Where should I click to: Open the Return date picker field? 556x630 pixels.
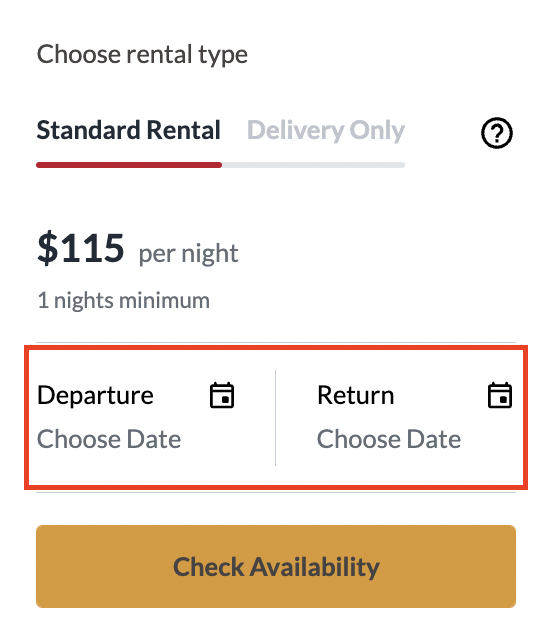pyautogui.click(x=400, y=417)
